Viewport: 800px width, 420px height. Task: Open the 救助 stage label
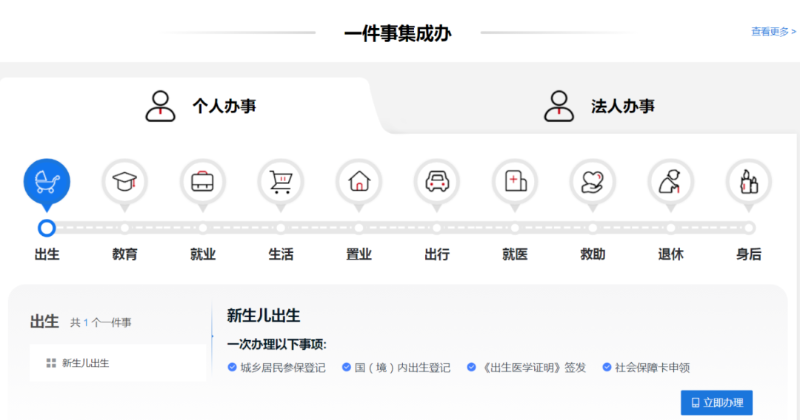pos(593,254)
